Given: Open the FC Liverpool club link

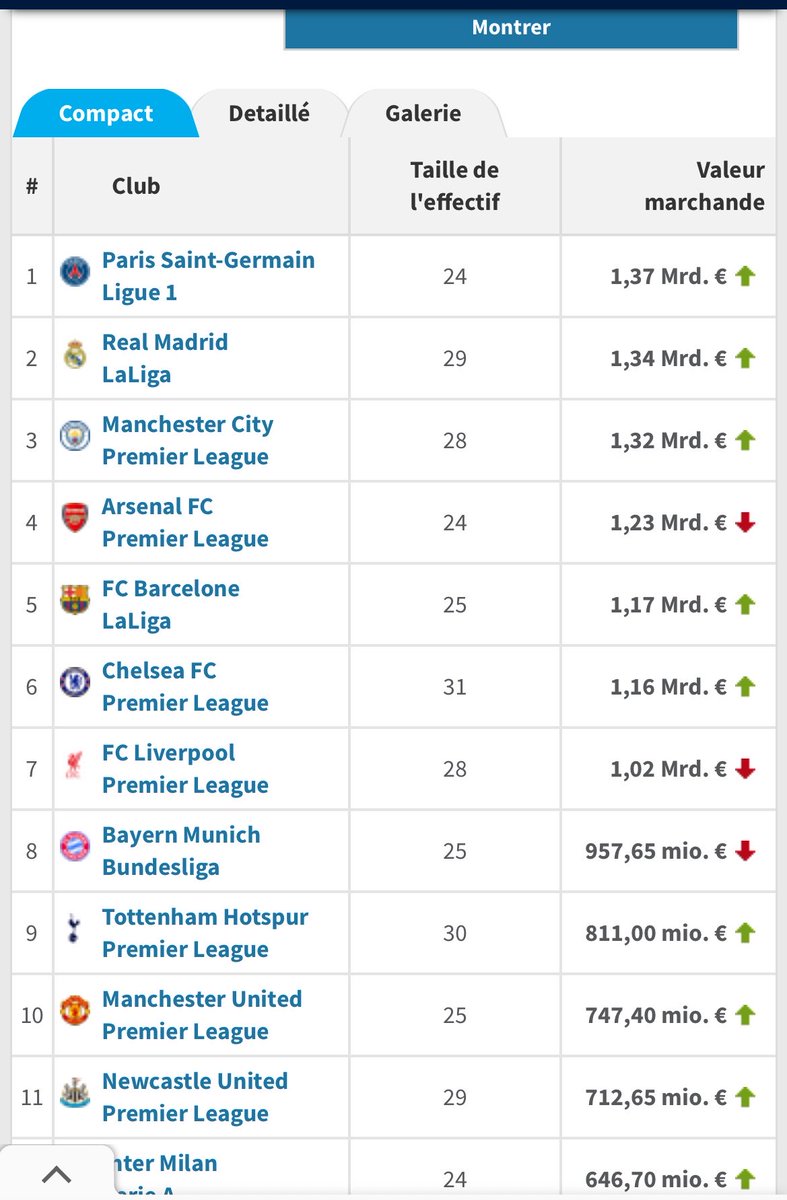Looking at the screenshot, I should (x=169, y=752).
